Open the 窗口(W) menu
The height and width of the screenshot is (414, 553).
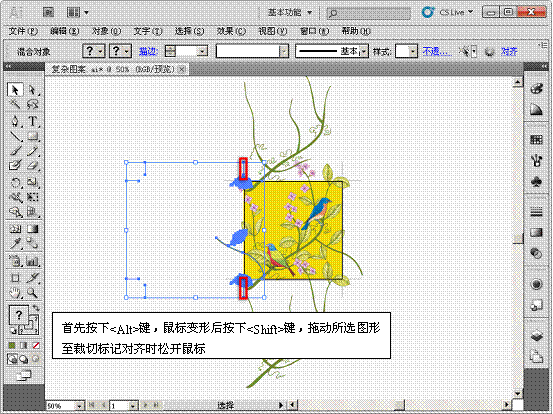coord(314,31)
